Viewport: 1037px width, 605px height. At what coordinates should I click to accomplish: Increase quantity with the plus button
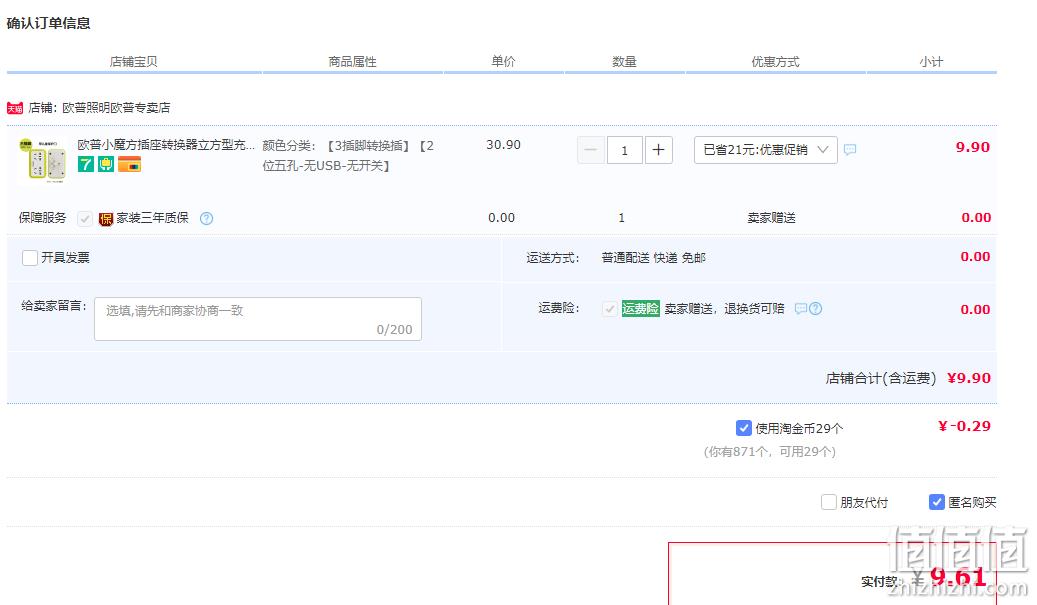[658, 150]
